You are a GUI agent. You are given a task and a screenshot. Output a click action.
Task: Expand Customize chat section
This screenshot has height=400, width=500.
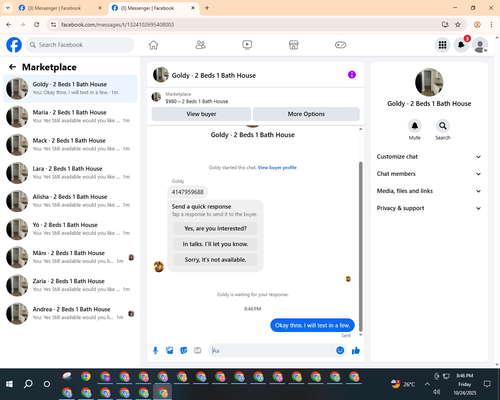pos(429,157)
